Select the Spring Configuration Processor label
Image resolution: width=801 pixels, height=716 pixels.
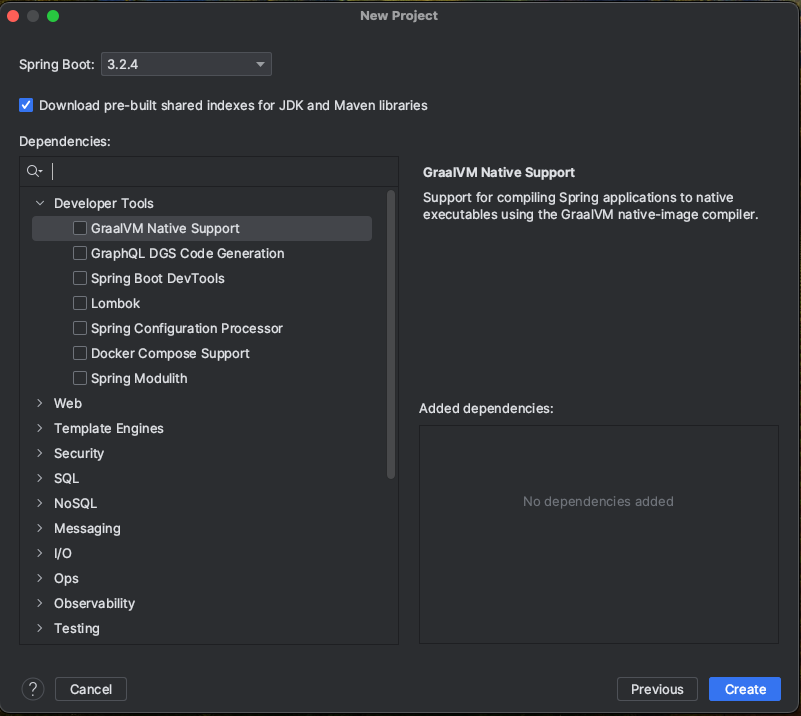coord(187,328)
